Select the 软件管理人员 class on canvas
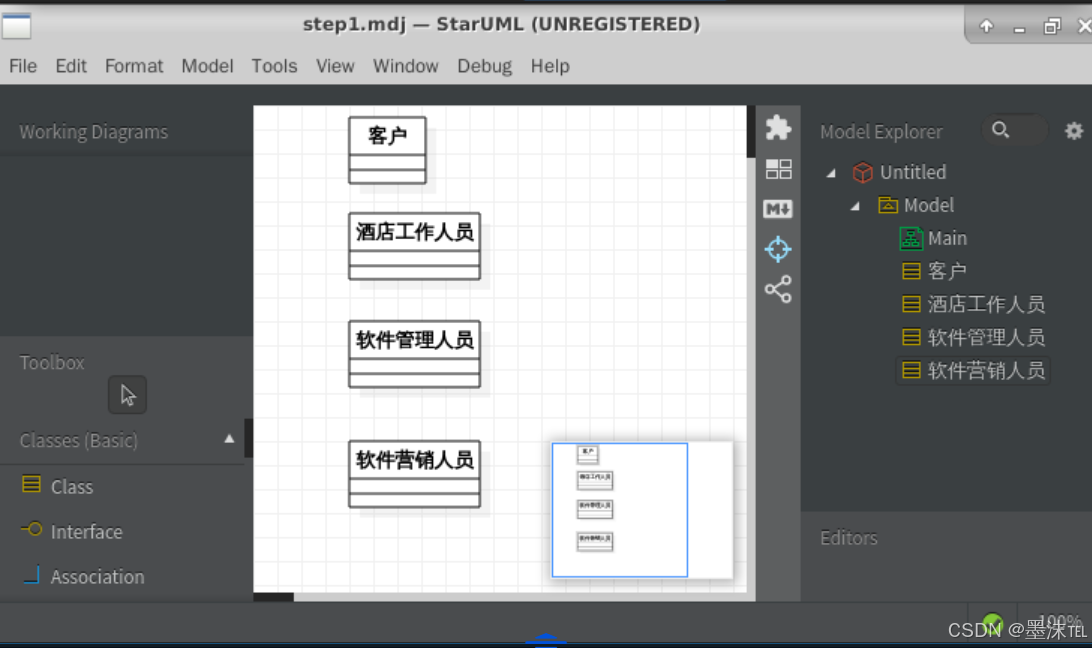The height and width of the screenshot is (648, 1092). (414, 354)
